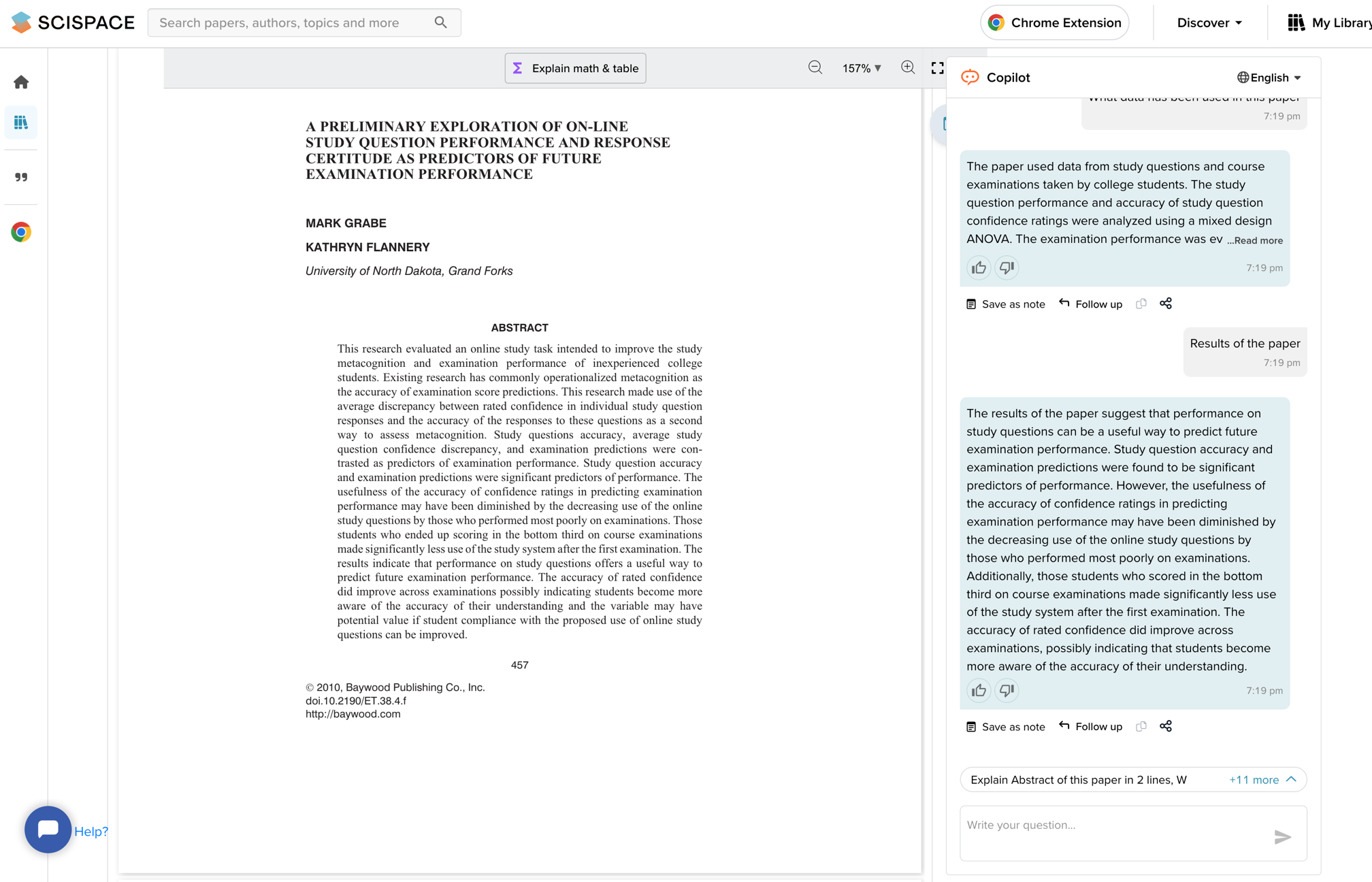Click the Copilot panel title
This screenshot has height=882, width=1372.
1008,78
